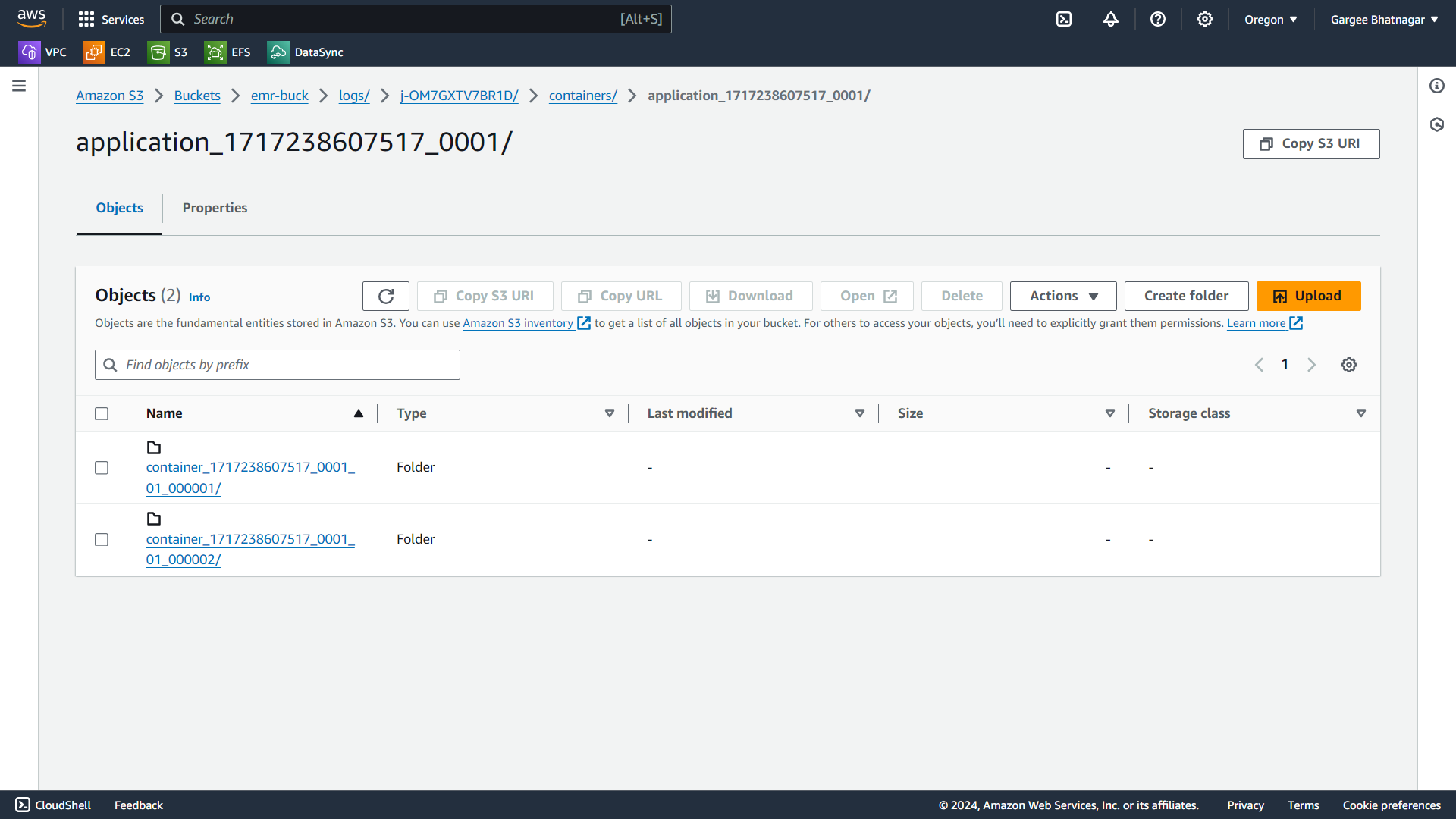The width and height of the screenshot is (1456, 819).
Task: Select the container 01_000001 folder checkbox
Action: pyautogui.click(x=102, y=468)
